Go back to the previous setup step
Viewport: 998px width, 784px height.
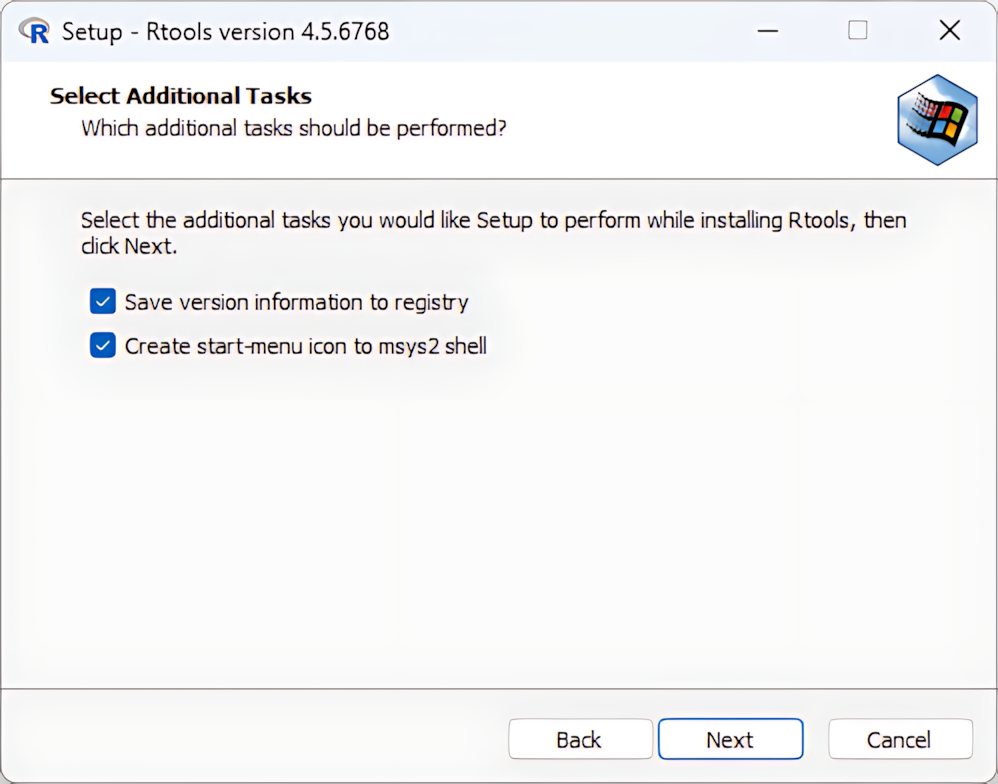coord(579,740)
